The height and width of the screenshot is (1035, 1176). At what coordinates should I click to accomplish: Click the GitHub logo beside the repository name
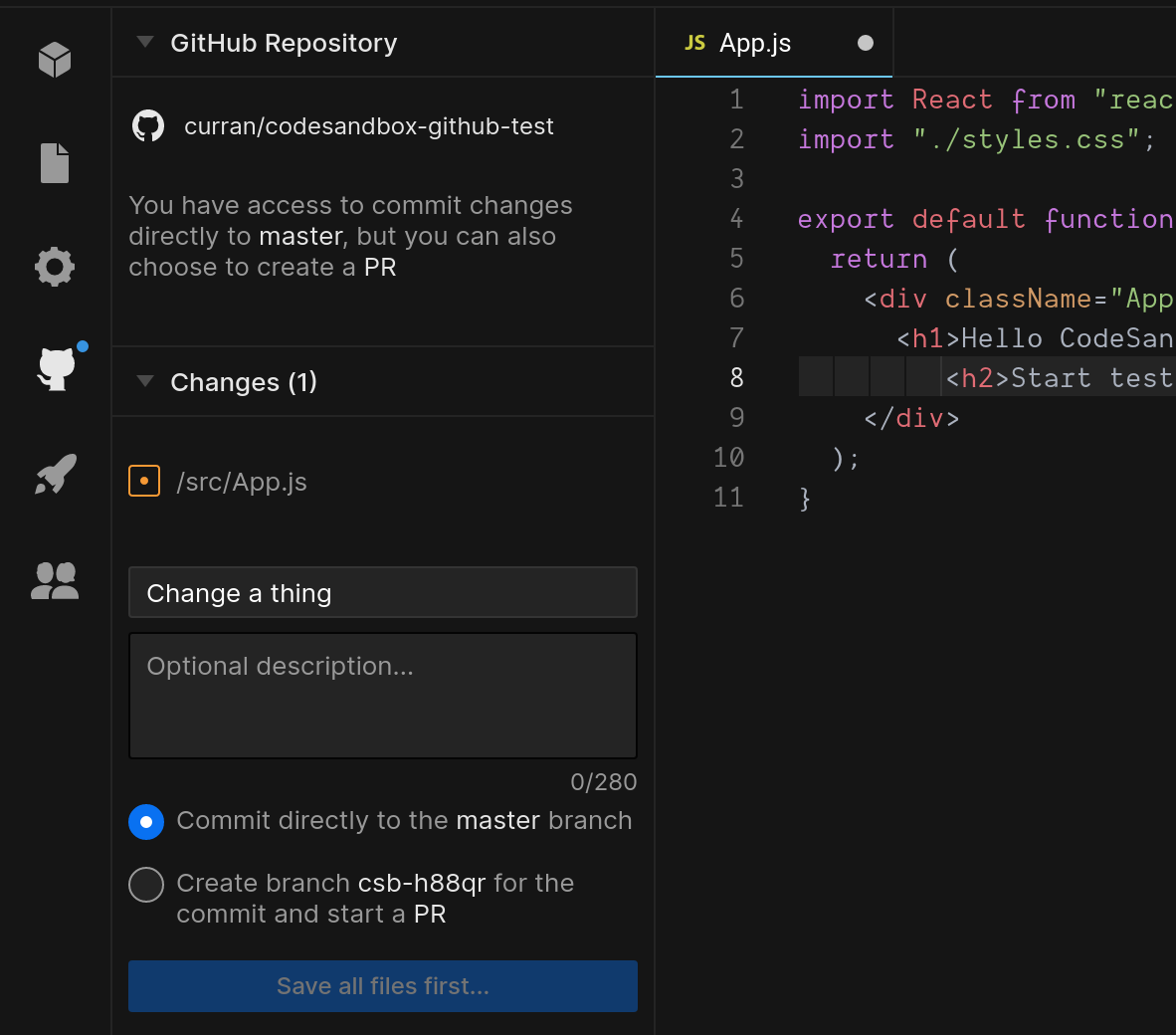coord(147,125)
